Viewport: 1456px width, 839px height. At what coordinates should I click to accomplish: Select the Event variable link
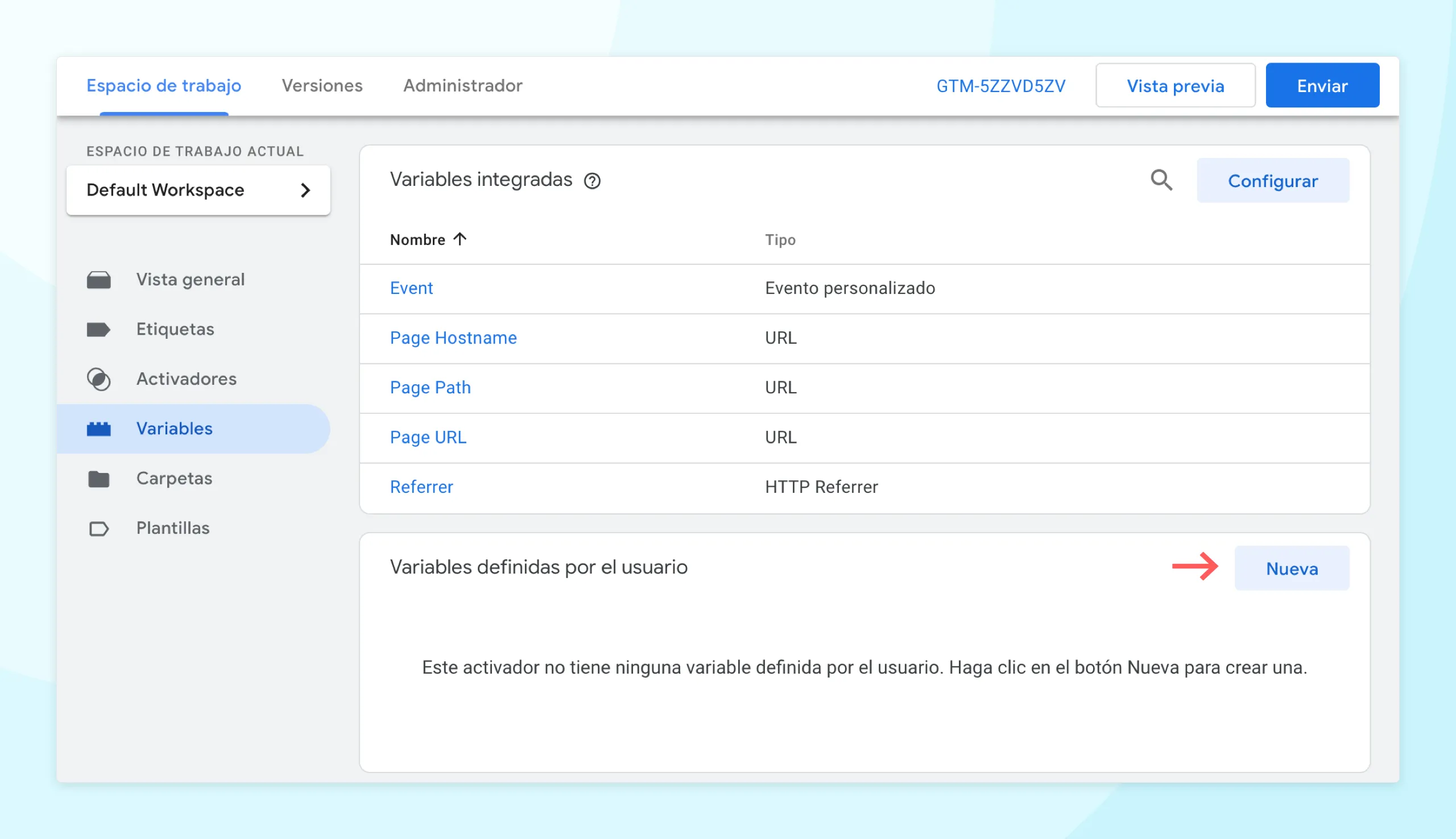[x=412, y=288]
